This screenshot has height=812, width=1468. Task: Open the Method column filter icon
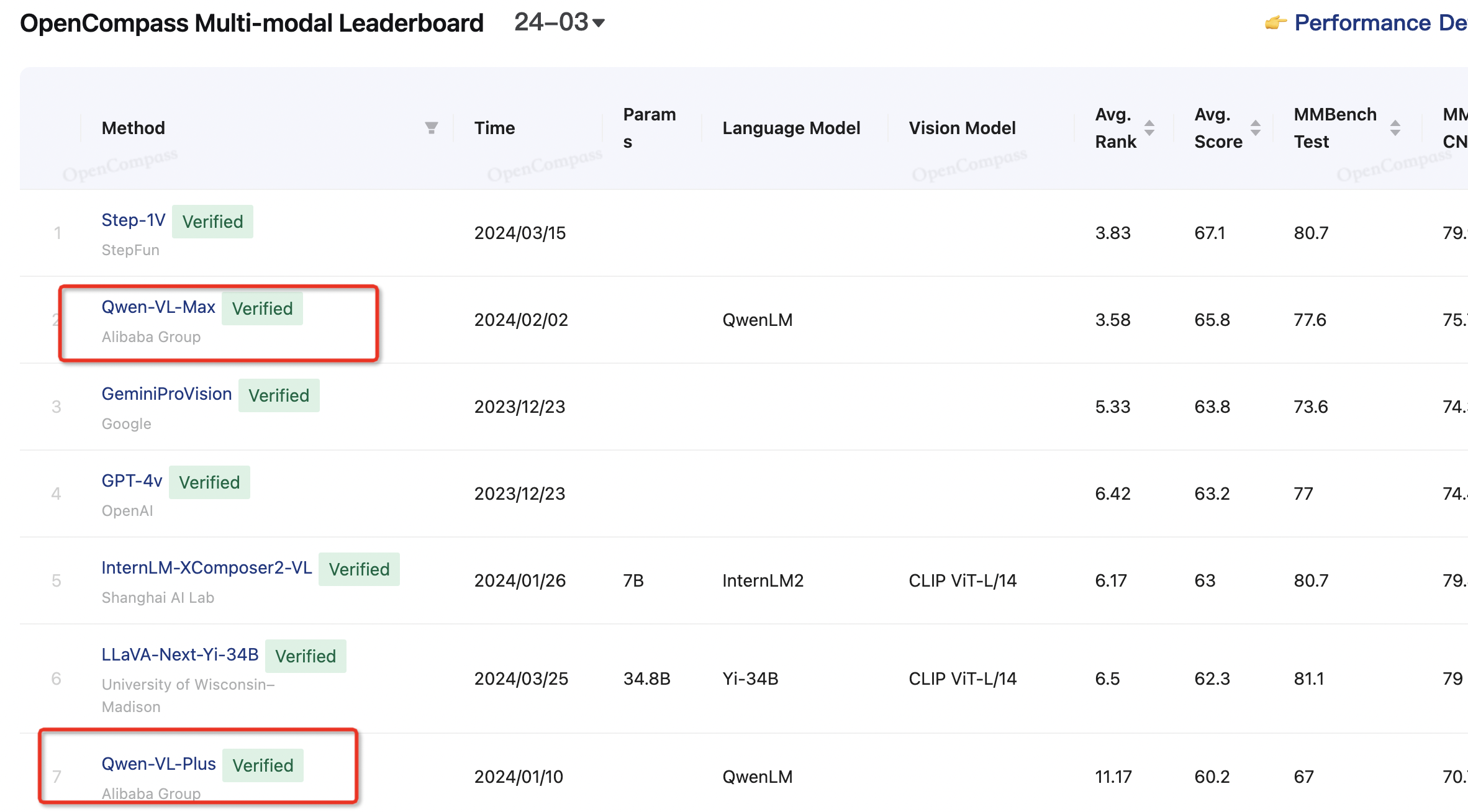pyautogui.click(x=431, y=128)
